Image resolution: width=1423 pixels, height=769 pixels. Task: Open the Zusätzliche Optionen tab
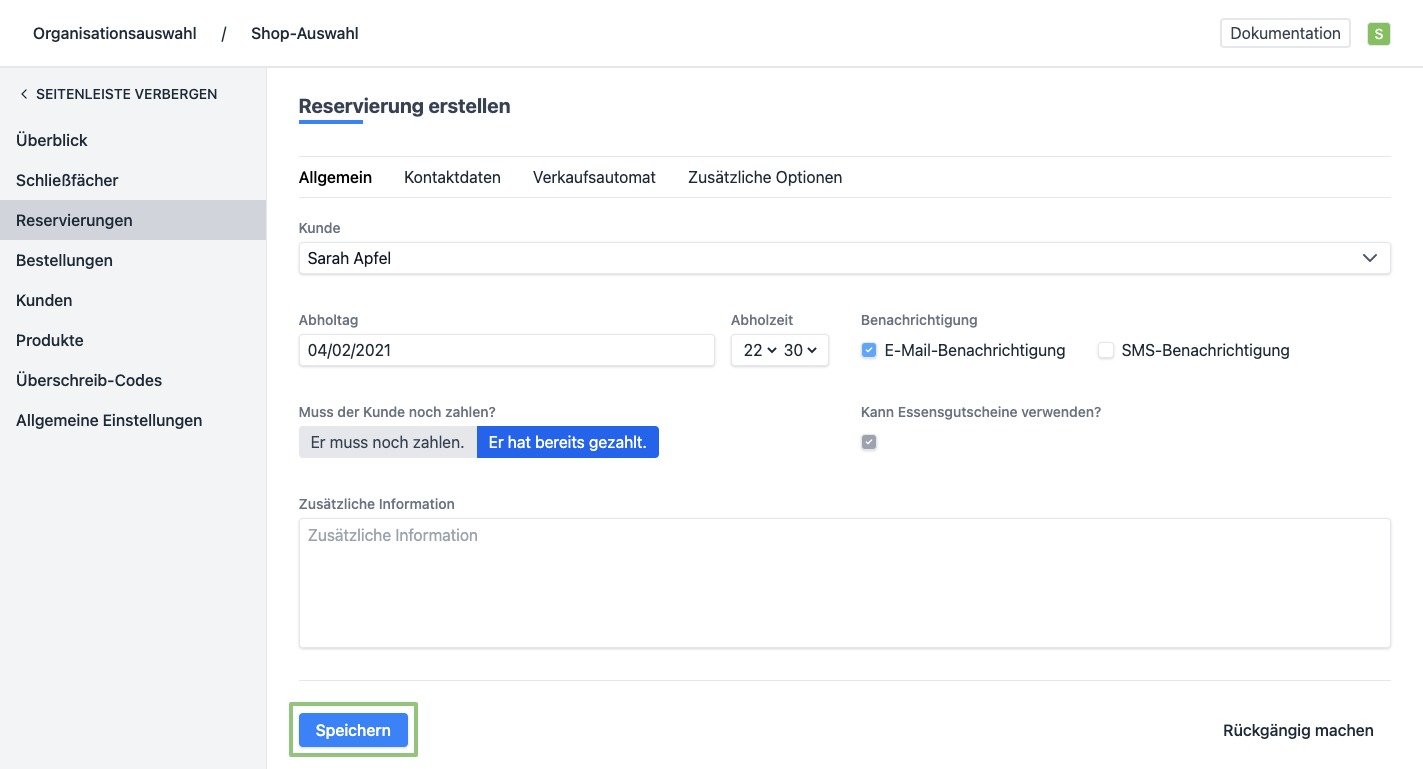point(765,177)
